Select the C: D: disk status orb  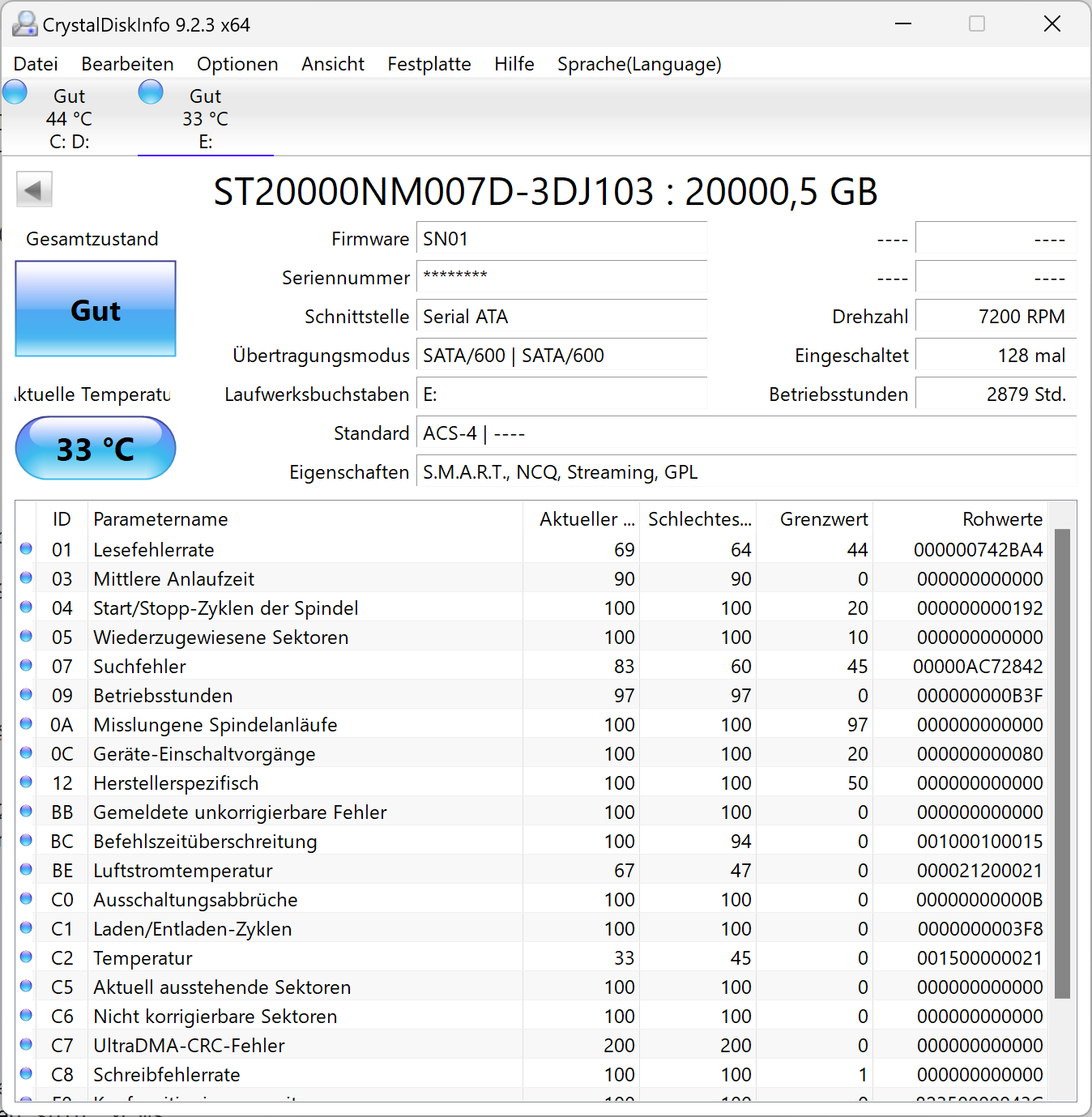[x=15, y=92]
